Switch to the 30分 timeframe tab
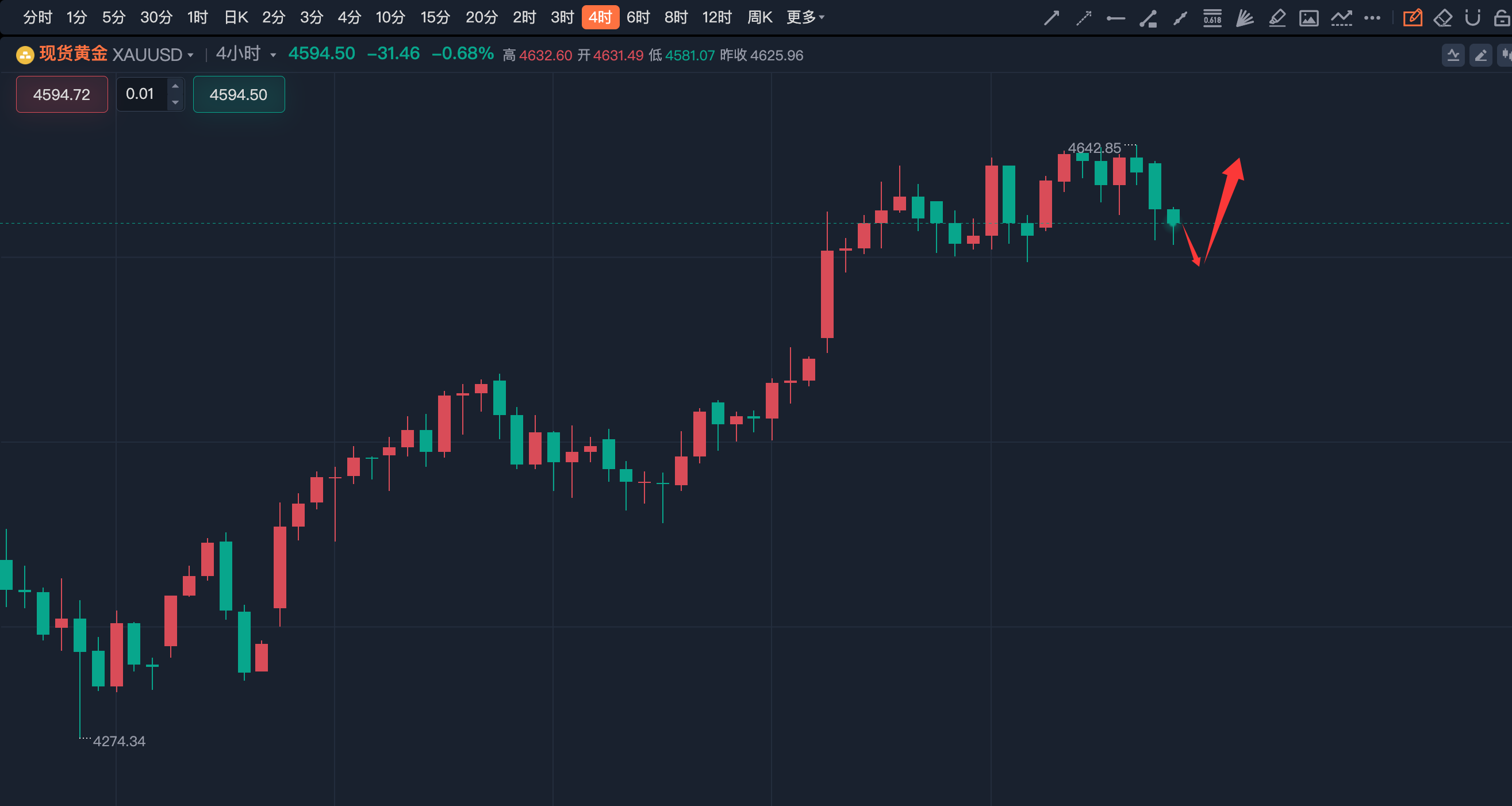Image resolution: width=1512 pixels, height=806 pixels. (156, 18)
